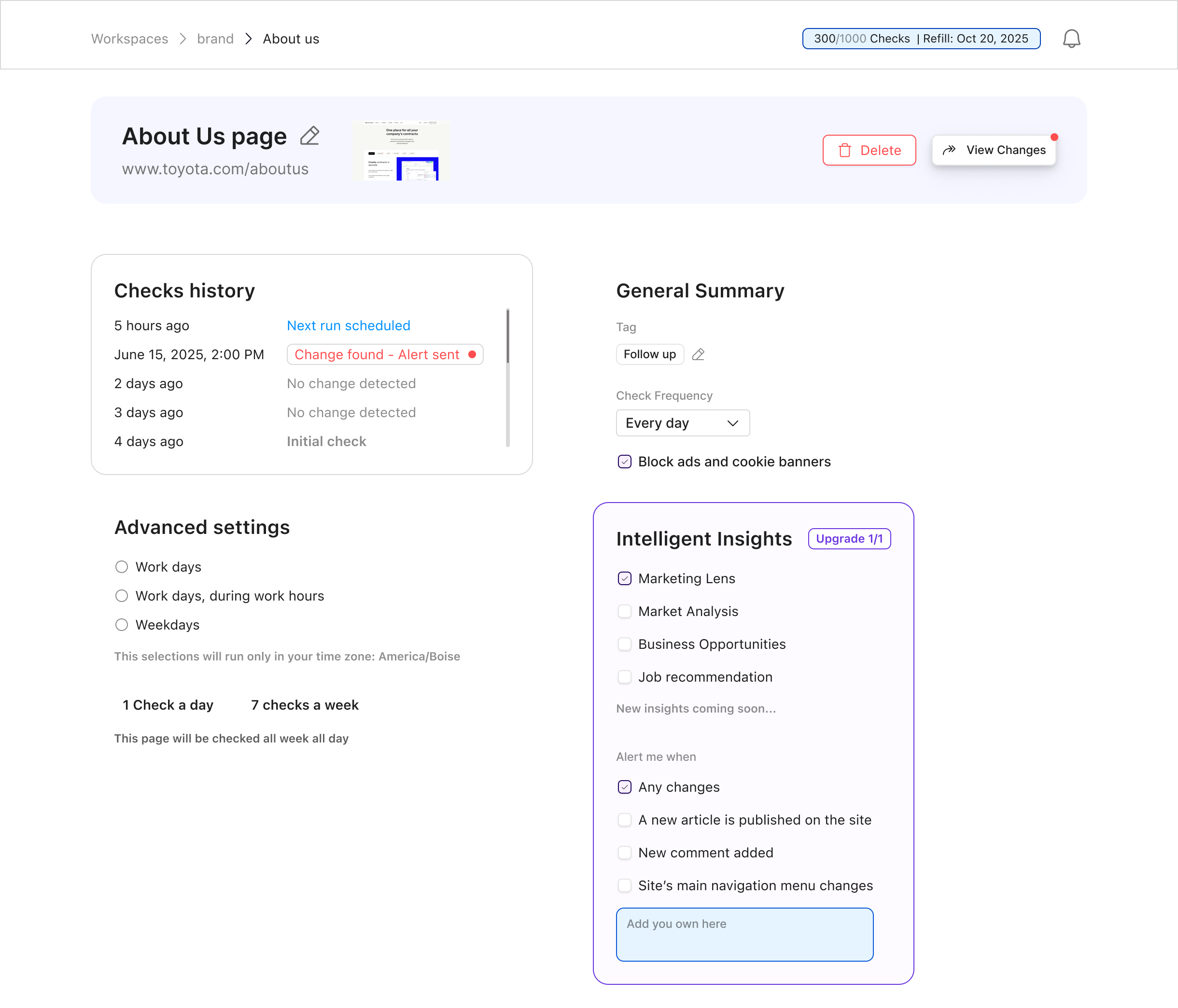Screen dimensions: 1178x1008
Task: Navigate to brand in the breadcrumb
Action: point(215,38)
